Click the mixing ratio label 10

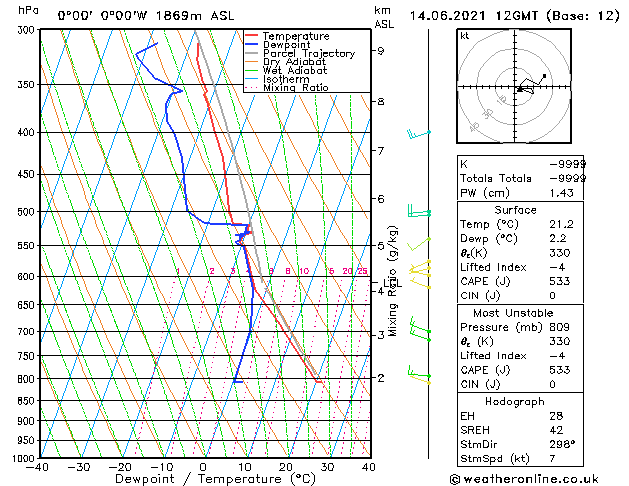point(304,271)
